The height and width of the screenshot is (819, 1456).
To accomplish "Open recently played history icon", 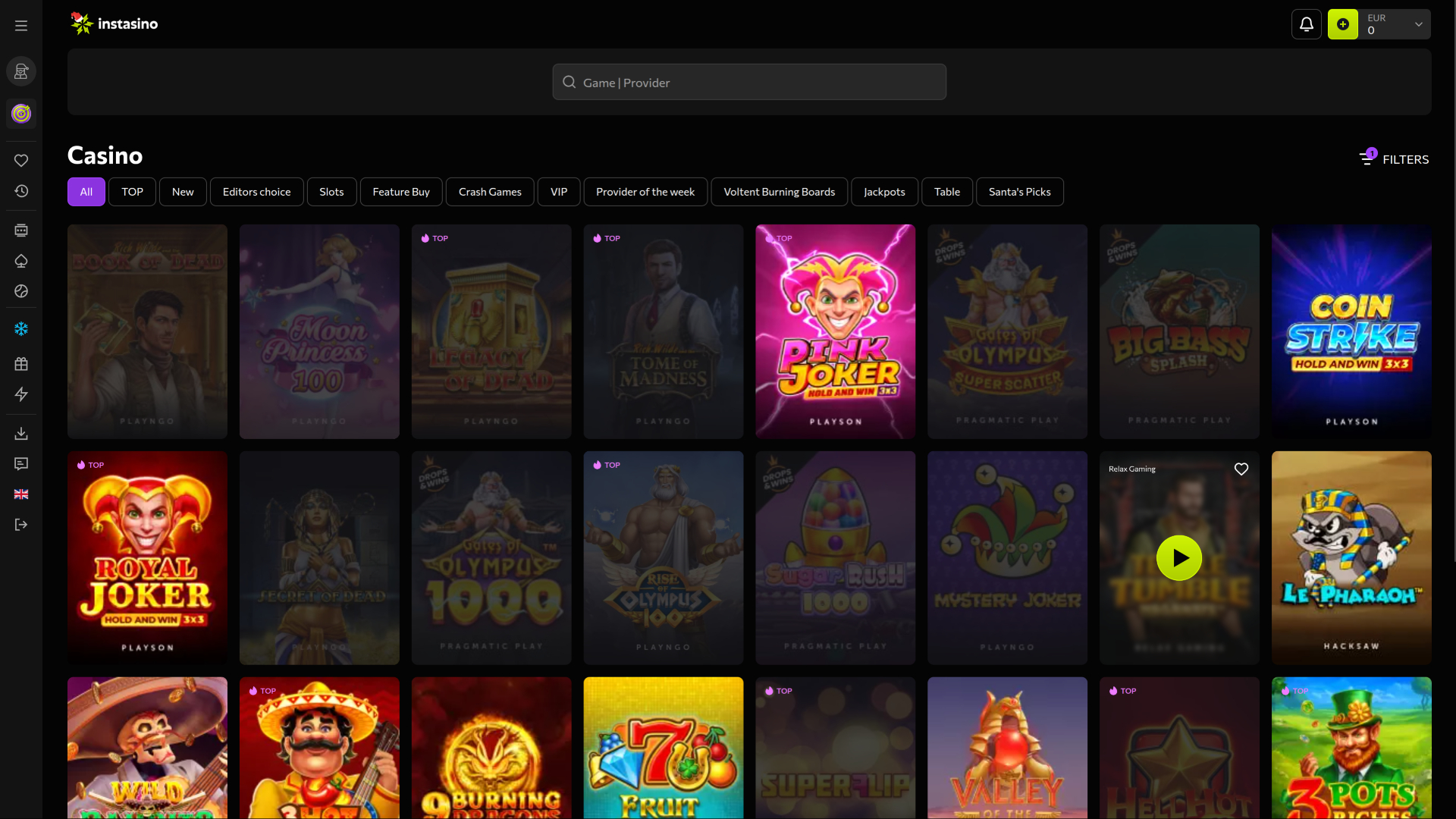I will (x=20, y=192).
